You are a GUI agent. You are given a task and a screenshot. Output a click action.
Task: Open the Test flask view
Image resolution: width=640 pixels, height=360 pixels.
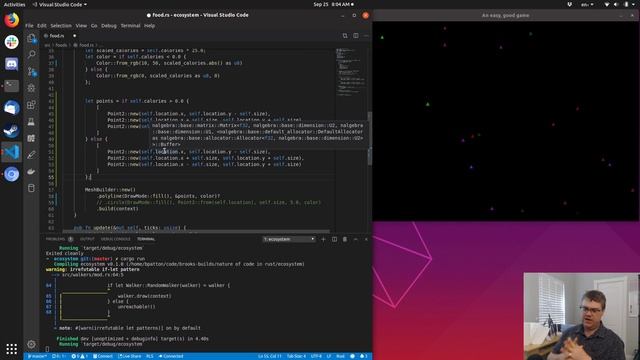click(31, 122)
